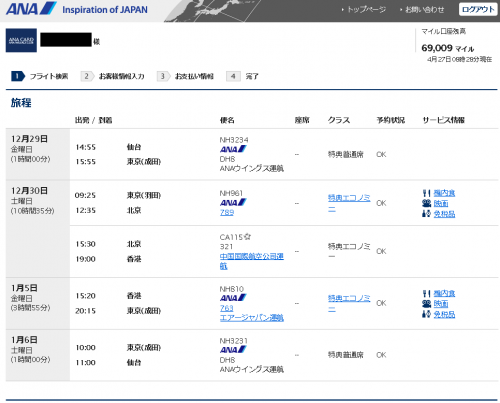This screenshot has width=500, height=403.
Task: Click the ANA Card image beside the name
Action: tap(21, 40)
